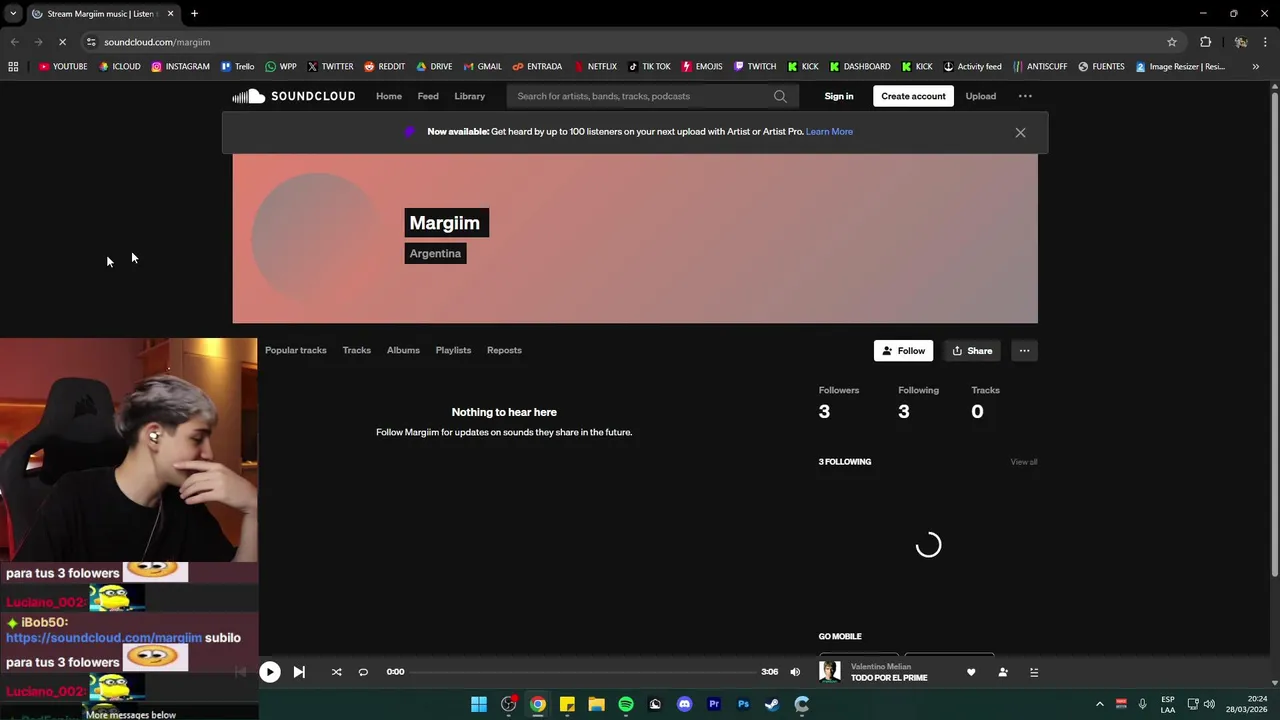The width and height of the screenshot is (1280, 720).
Task: Click the SoundCloud logo
Action: 293,96
